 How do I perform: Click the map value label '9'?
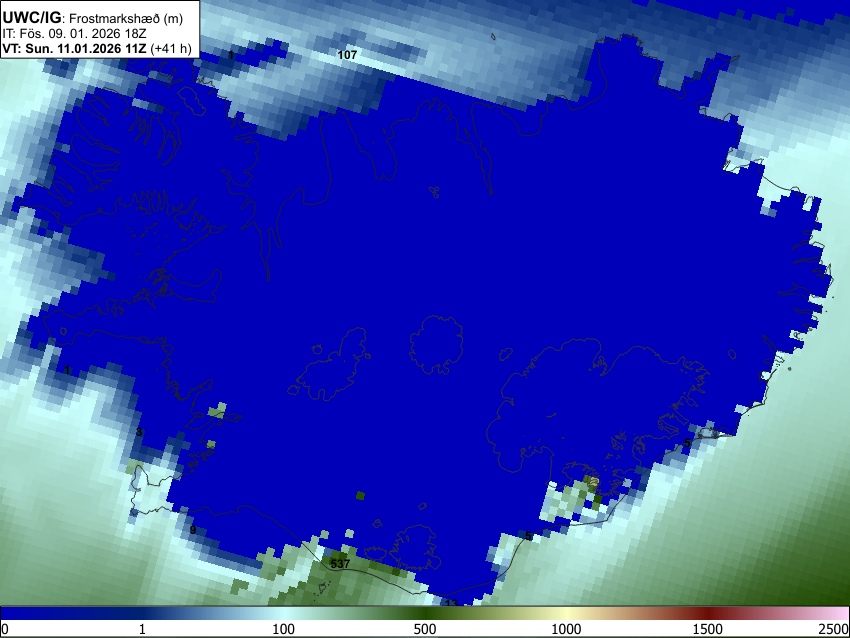coord(192,530)
